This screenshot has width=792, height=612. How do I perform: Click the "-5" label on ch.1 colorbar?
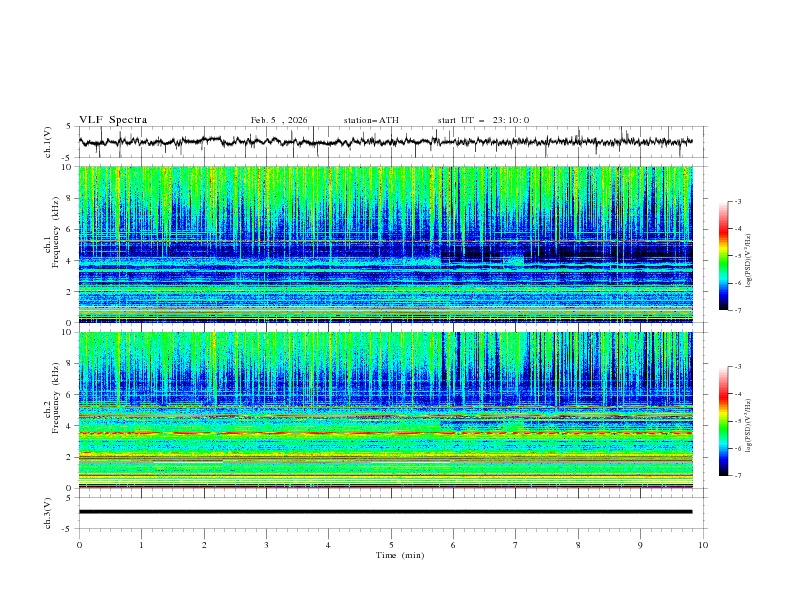(738, 256)
